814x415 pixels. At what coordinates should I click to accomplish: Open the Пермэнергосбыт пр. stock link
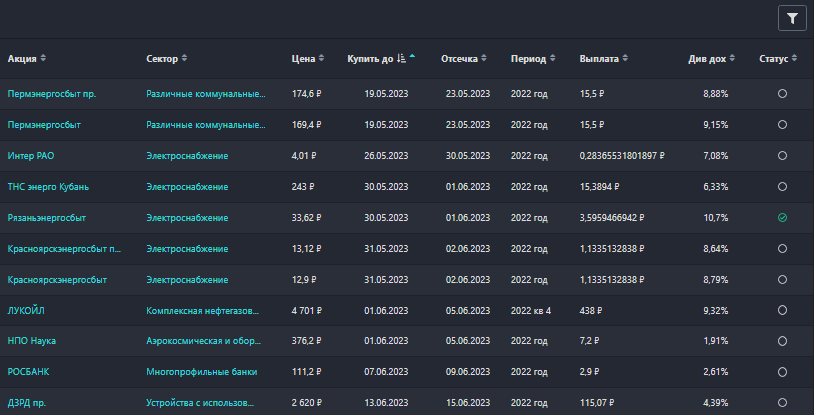tap(52, 94)
